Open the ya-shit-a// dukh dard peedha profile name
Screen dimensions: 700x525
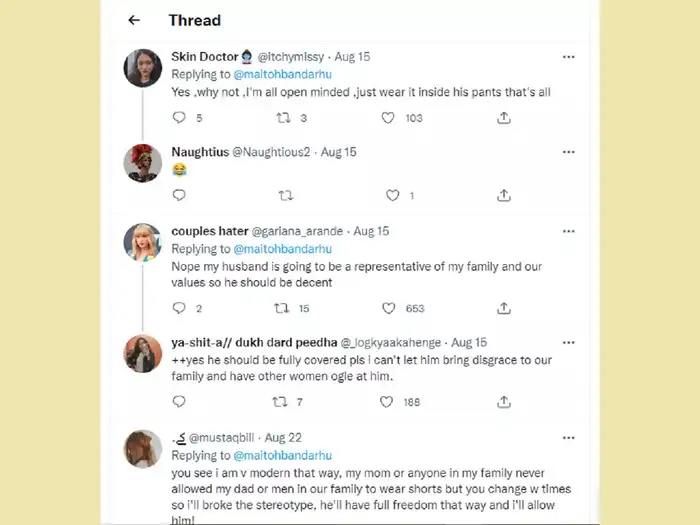(x=254, y=342)
